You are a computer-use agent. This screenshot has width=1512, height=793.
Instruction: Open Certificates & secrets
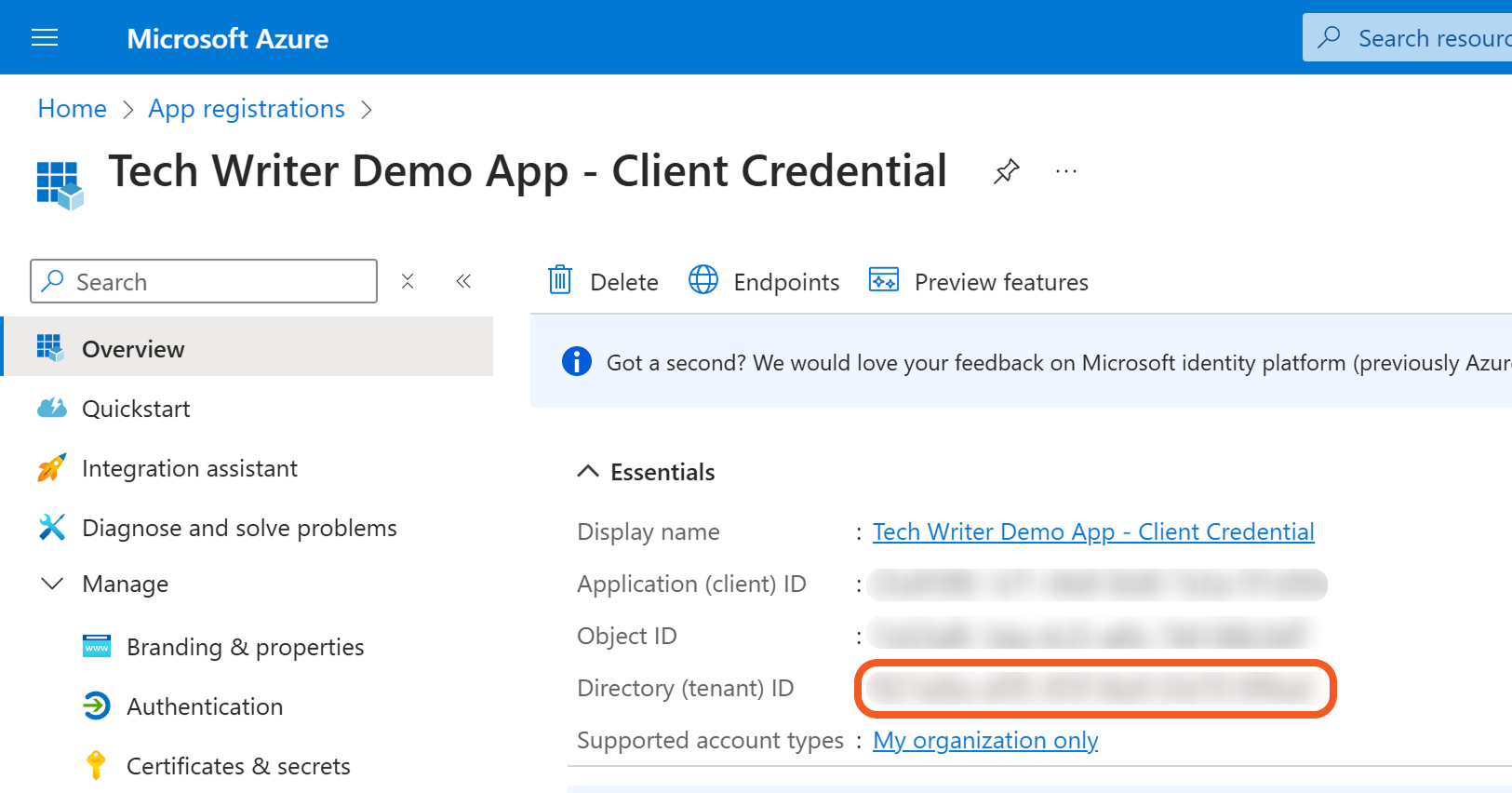238,766
